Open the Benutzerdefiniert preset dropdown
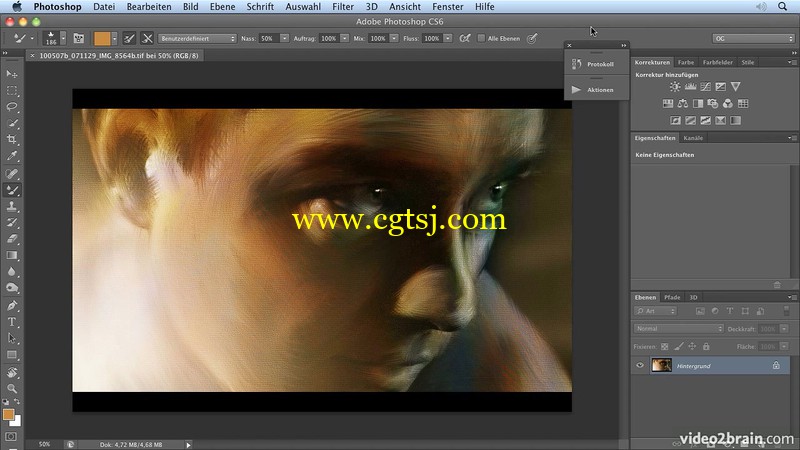This screenshot has width=800, height=450. 197,39
